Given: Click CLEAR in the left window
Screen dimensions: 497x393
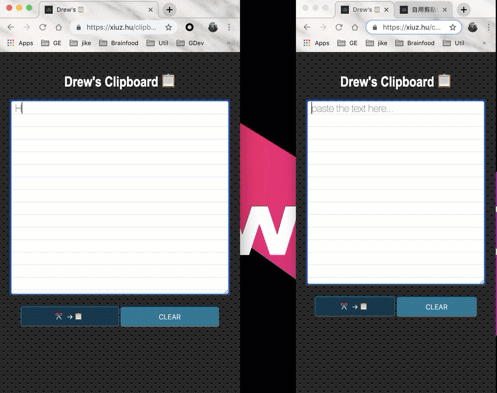Looking at the screenshot, I should tap(170, 317).
